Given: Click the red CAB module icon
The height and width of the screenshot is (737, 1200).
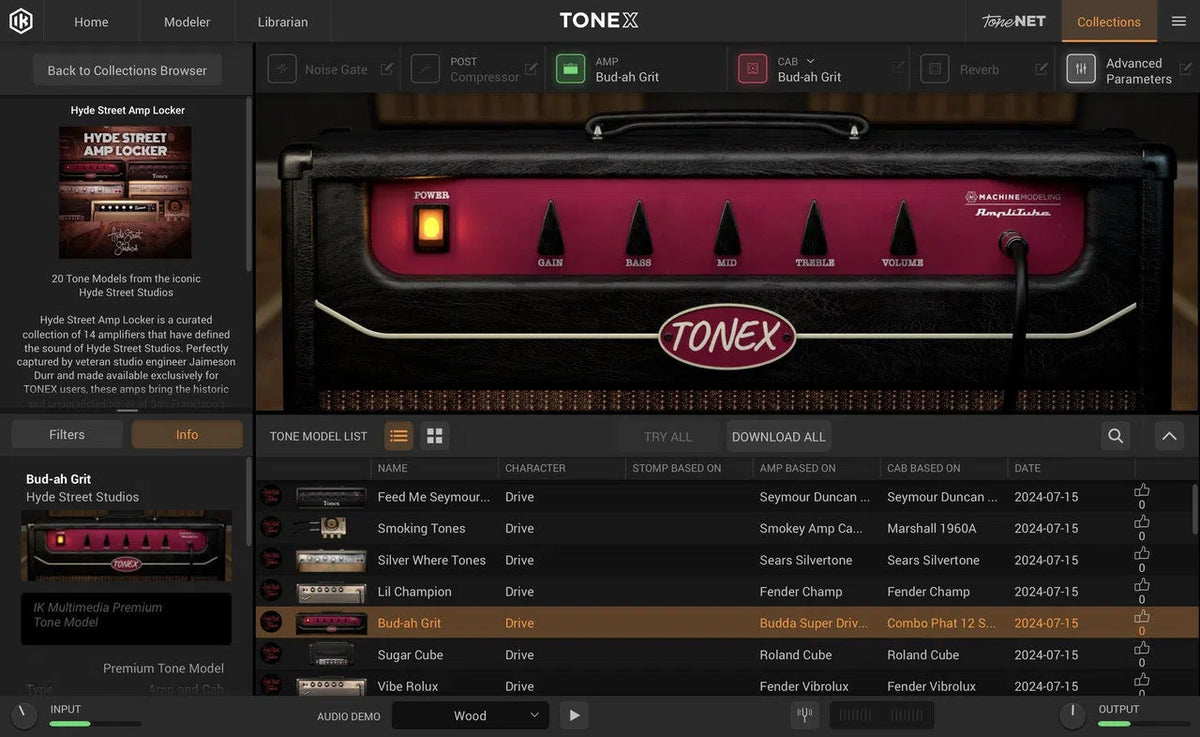Looking at the screenshot, I should point(752,68).
